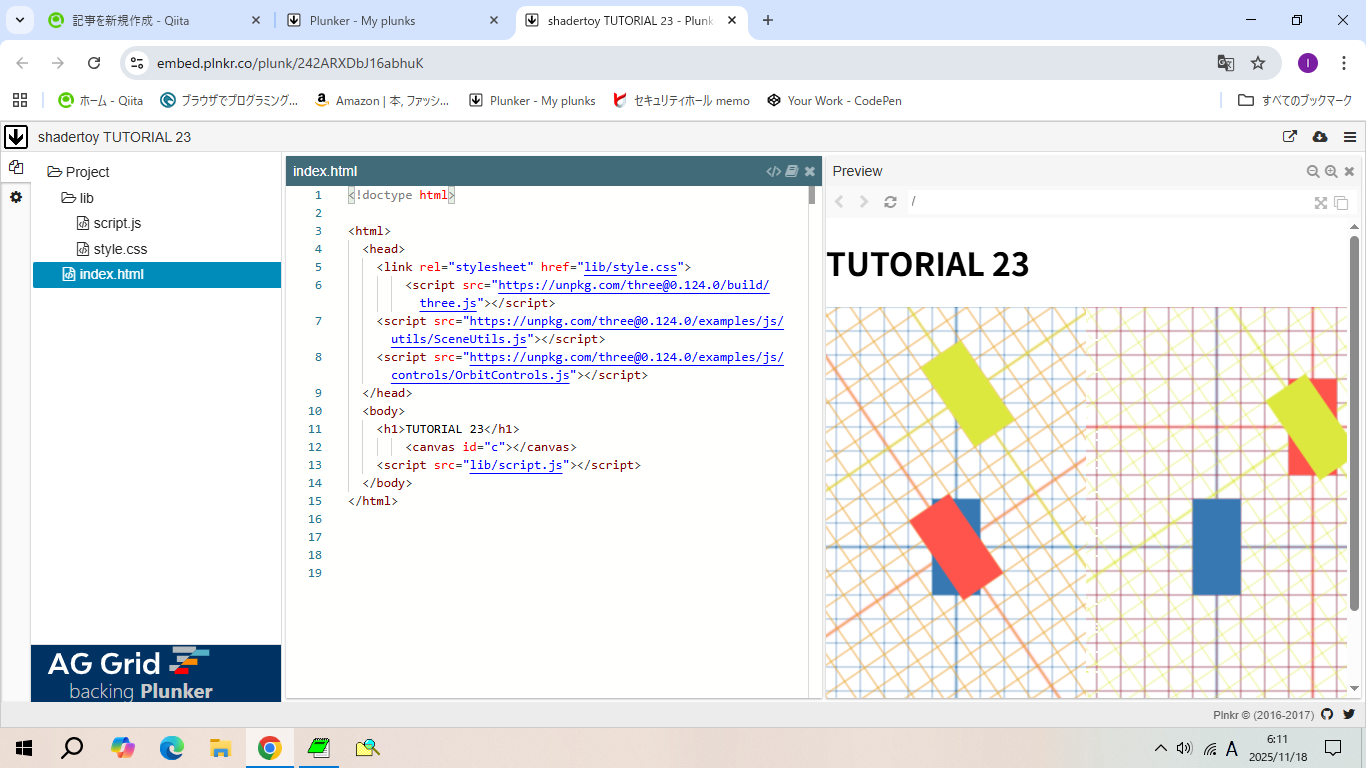Click the editor vertical scrollbar thumb
Screen dimensions: 1366x768
(812, 195)
